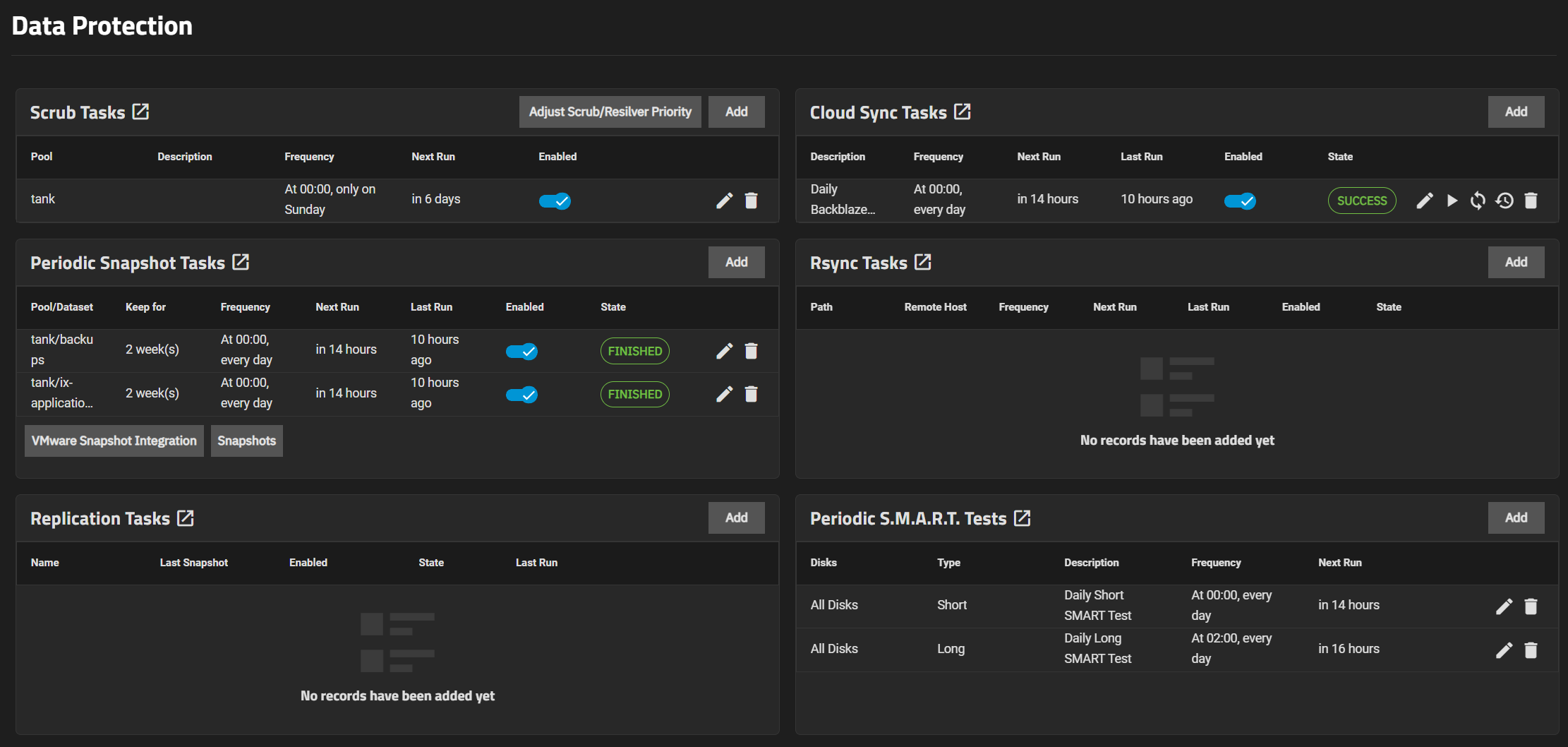The width and height of the screenshot is (1568, 747).
Task: Open Cloud Sync Tasks external link icon
Action: 963,112
